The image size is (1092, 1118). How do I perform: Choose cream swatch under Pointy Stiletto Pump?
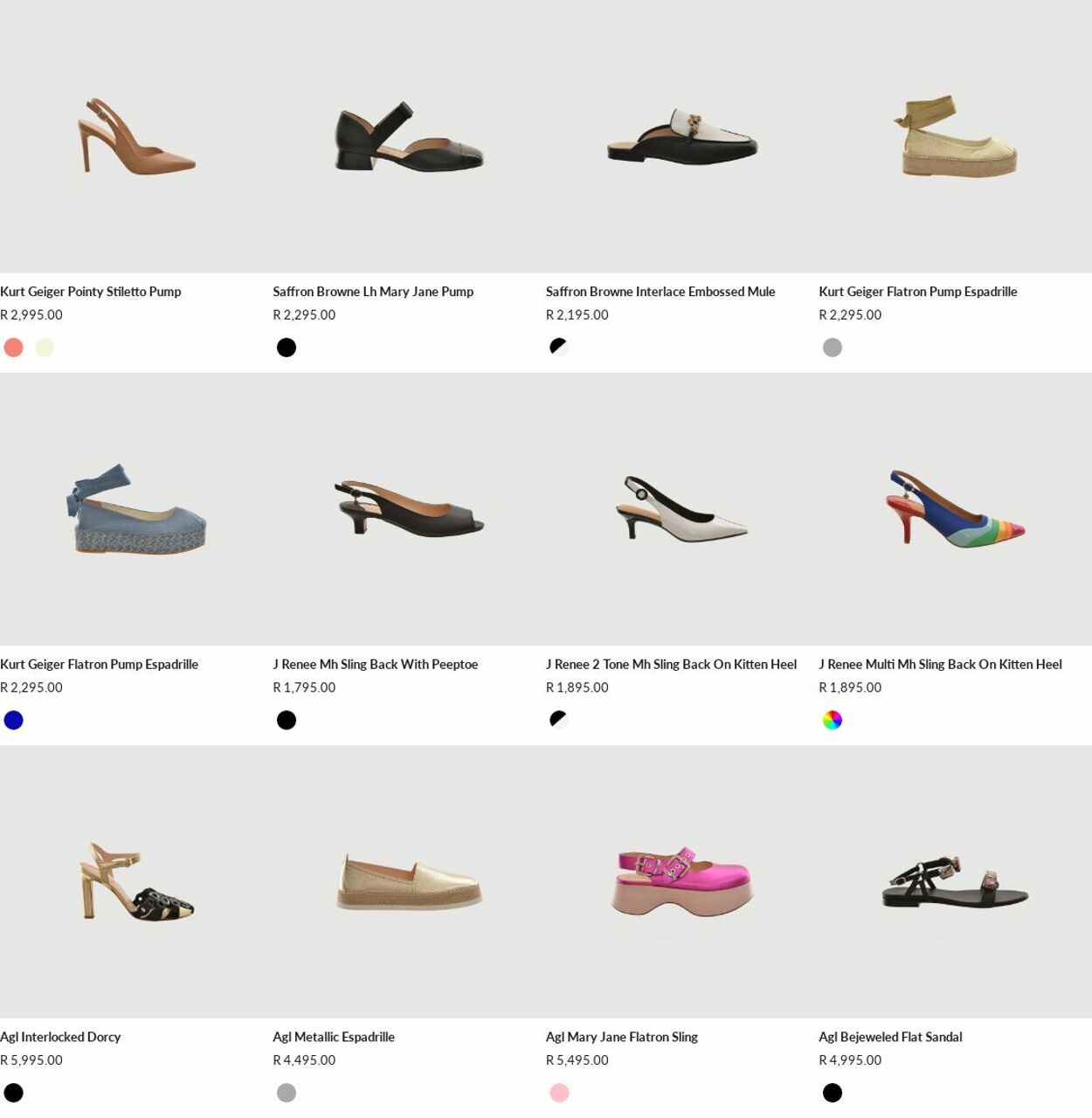[45, 348]
